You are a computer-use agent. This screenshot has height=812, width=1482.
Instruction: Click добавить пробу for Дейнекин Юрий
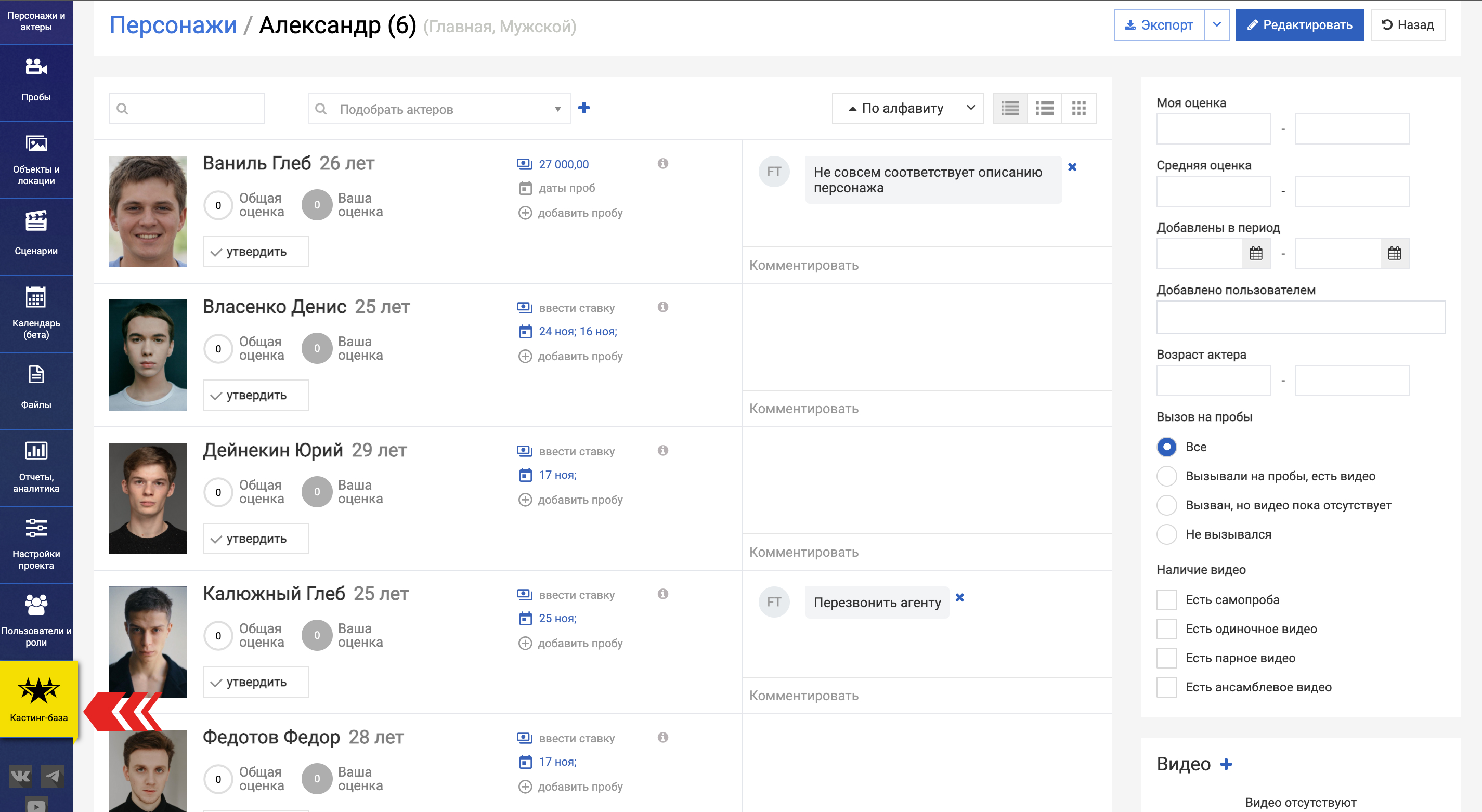pyautogui.click(x=580, y=500)
